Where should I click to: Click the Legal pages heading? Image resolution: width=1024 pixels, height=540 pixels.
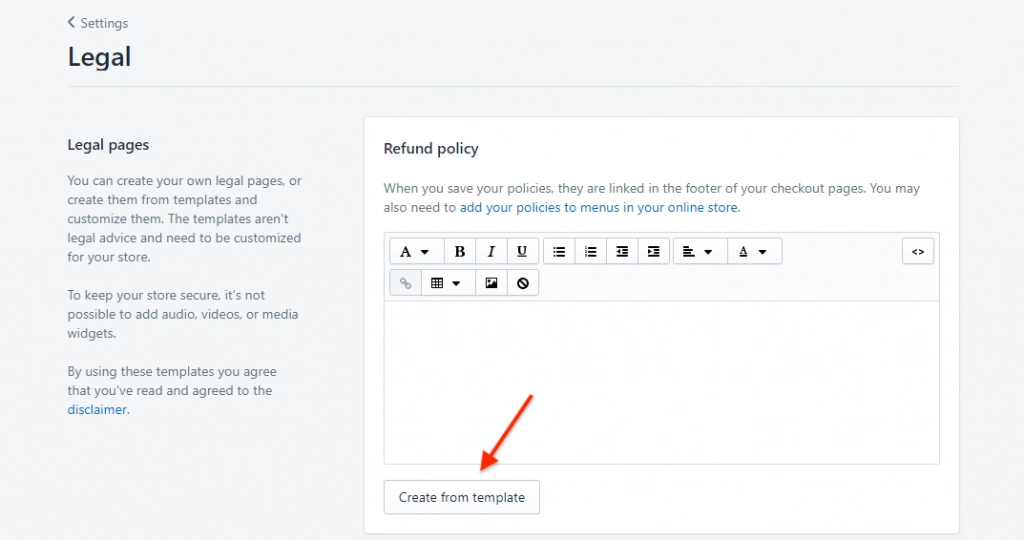pyautogui.click(x=108, y=145)
